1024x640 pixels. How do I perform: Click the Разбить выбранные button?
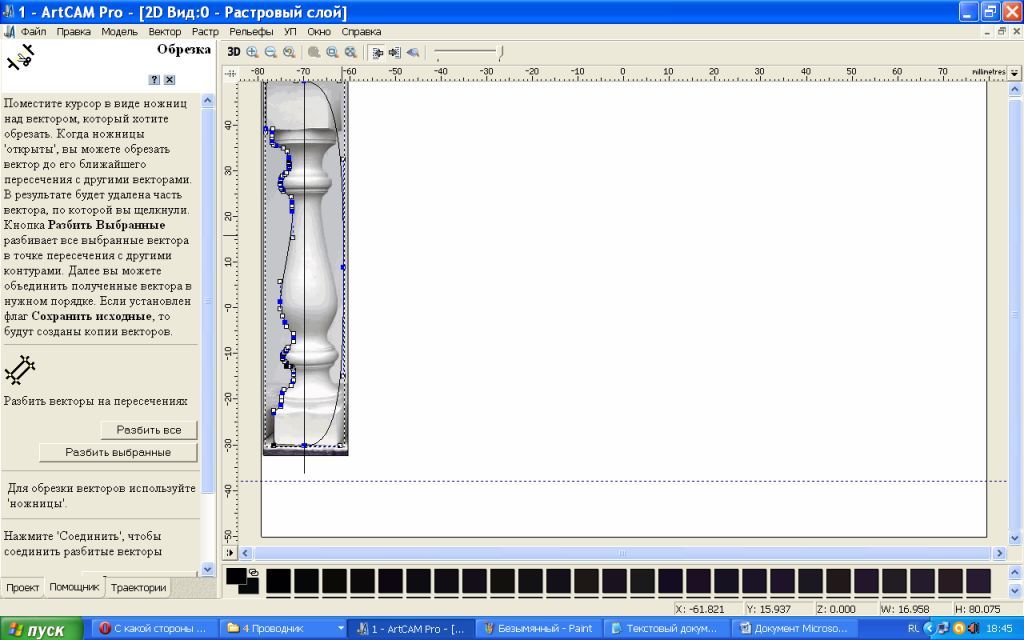(x=118, y=452)
